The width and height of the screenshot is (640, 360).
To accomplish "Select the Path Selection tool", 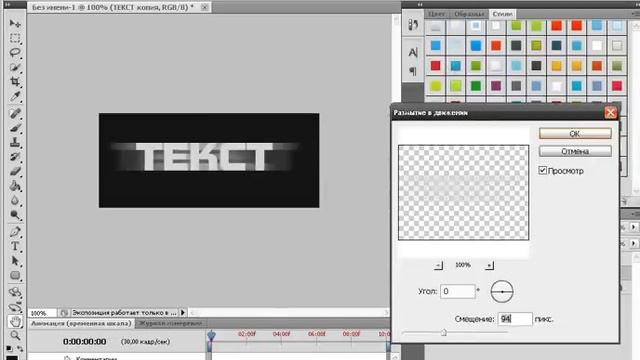I will 15,260.
